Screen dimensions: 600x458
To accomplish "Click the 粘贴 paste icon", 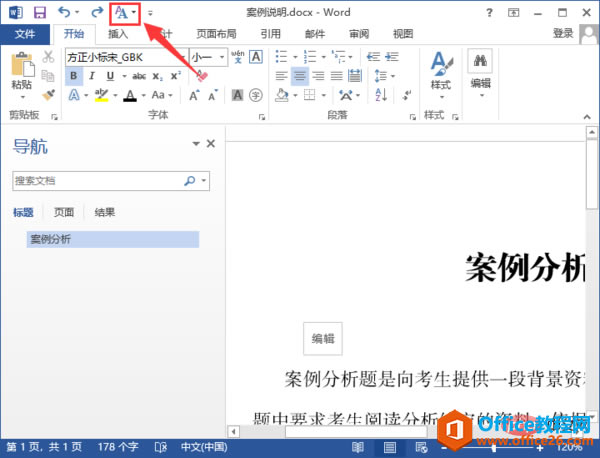I will pyautogui.click(x=23, y=65).
